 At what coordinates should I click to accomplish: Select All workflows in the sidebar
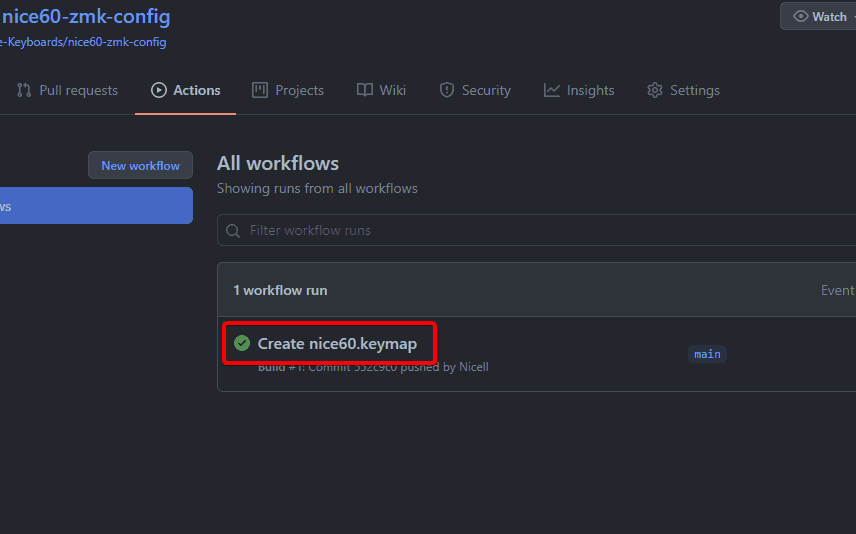point(96,206)
